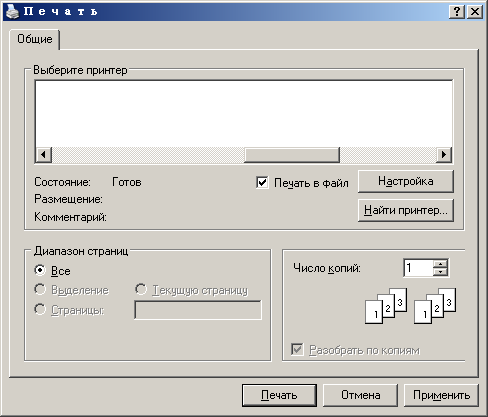
Task: Choose the Страницы radio option
Action: [40, 309]
